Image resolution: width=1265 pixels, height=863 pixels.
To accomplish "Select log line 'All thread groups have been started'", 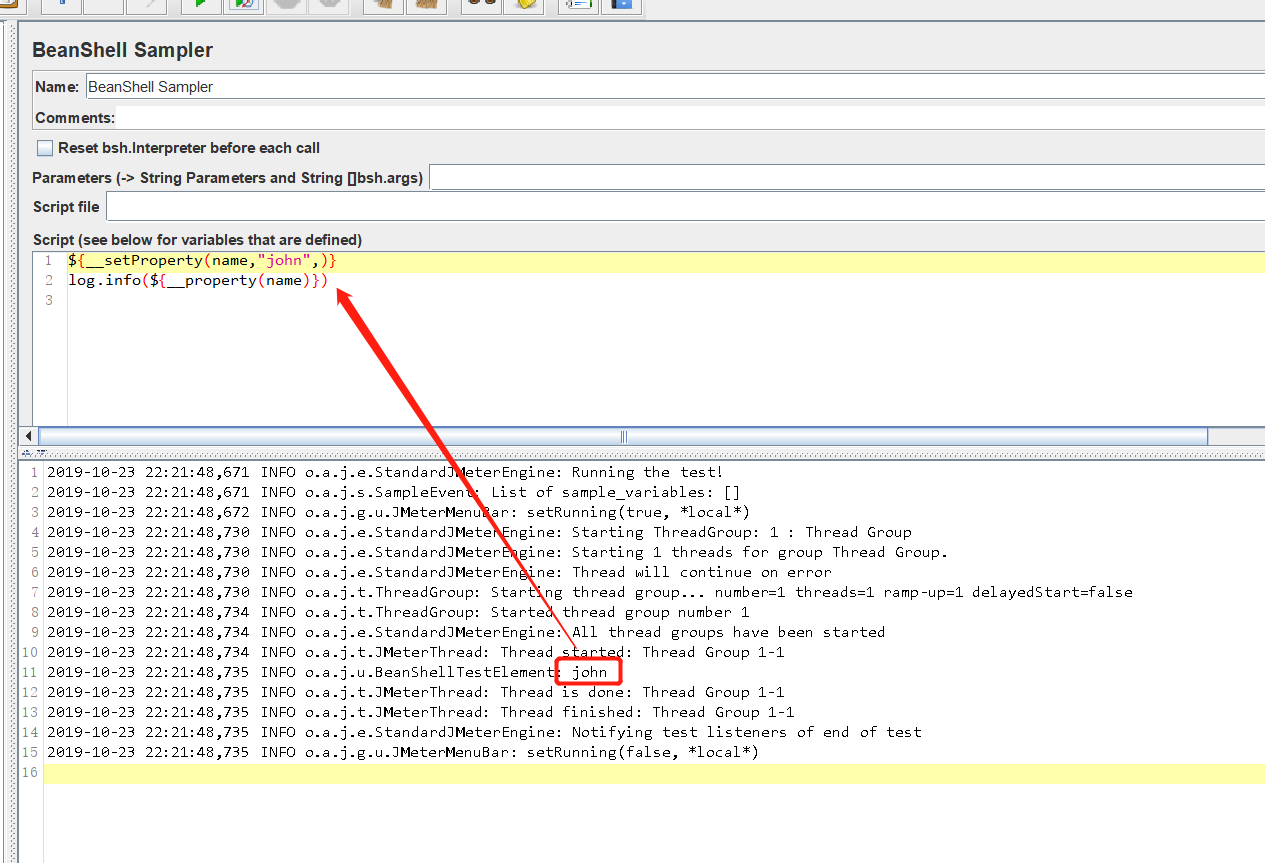I will click(466, 632).
